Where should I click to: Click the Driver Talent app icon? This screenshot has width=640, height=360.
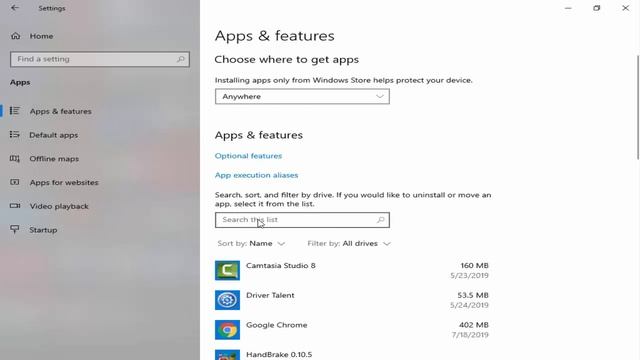click(x=227, y=300)
